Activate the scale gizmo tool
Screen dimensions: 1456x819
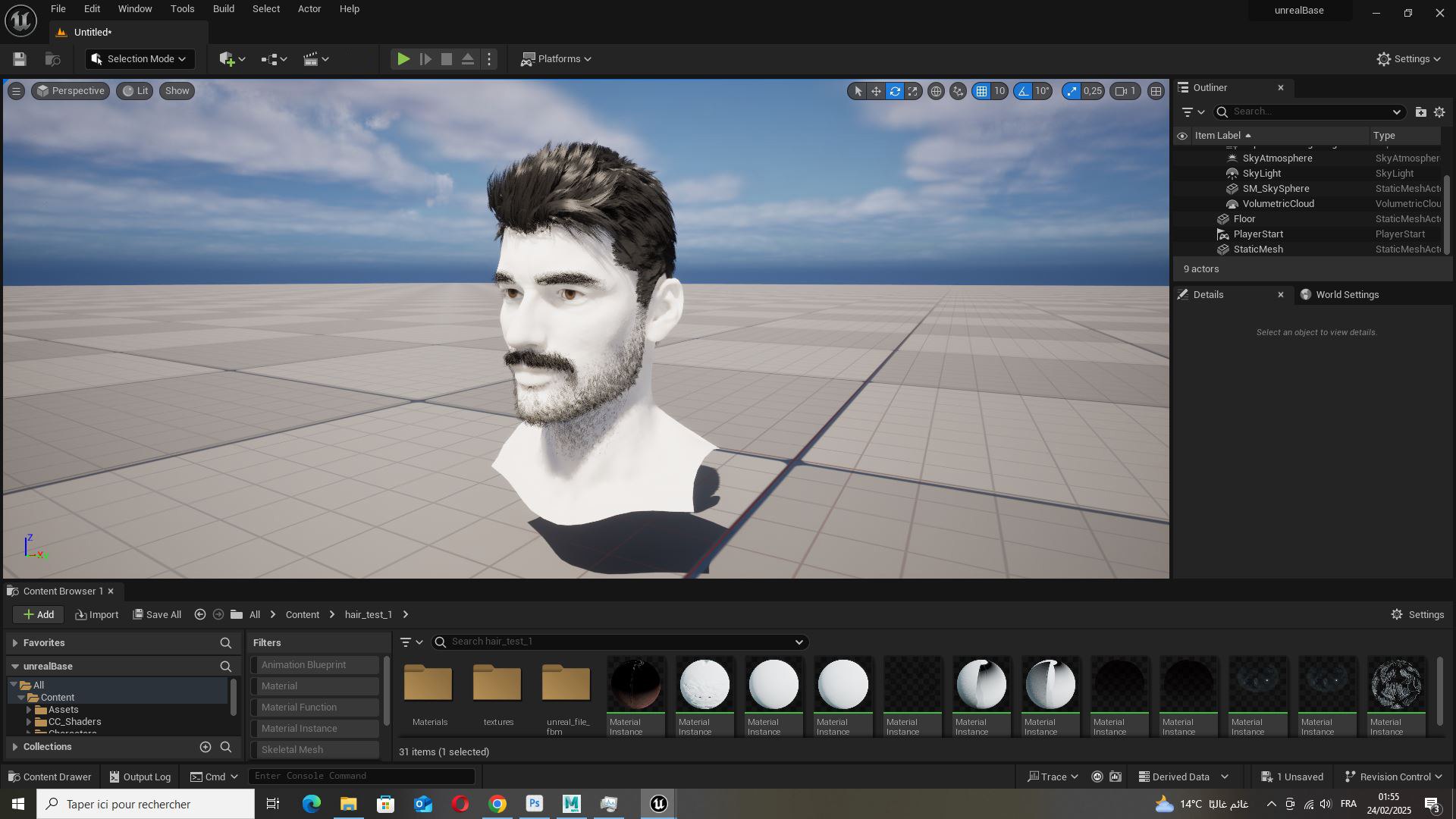tap(913, 91)
